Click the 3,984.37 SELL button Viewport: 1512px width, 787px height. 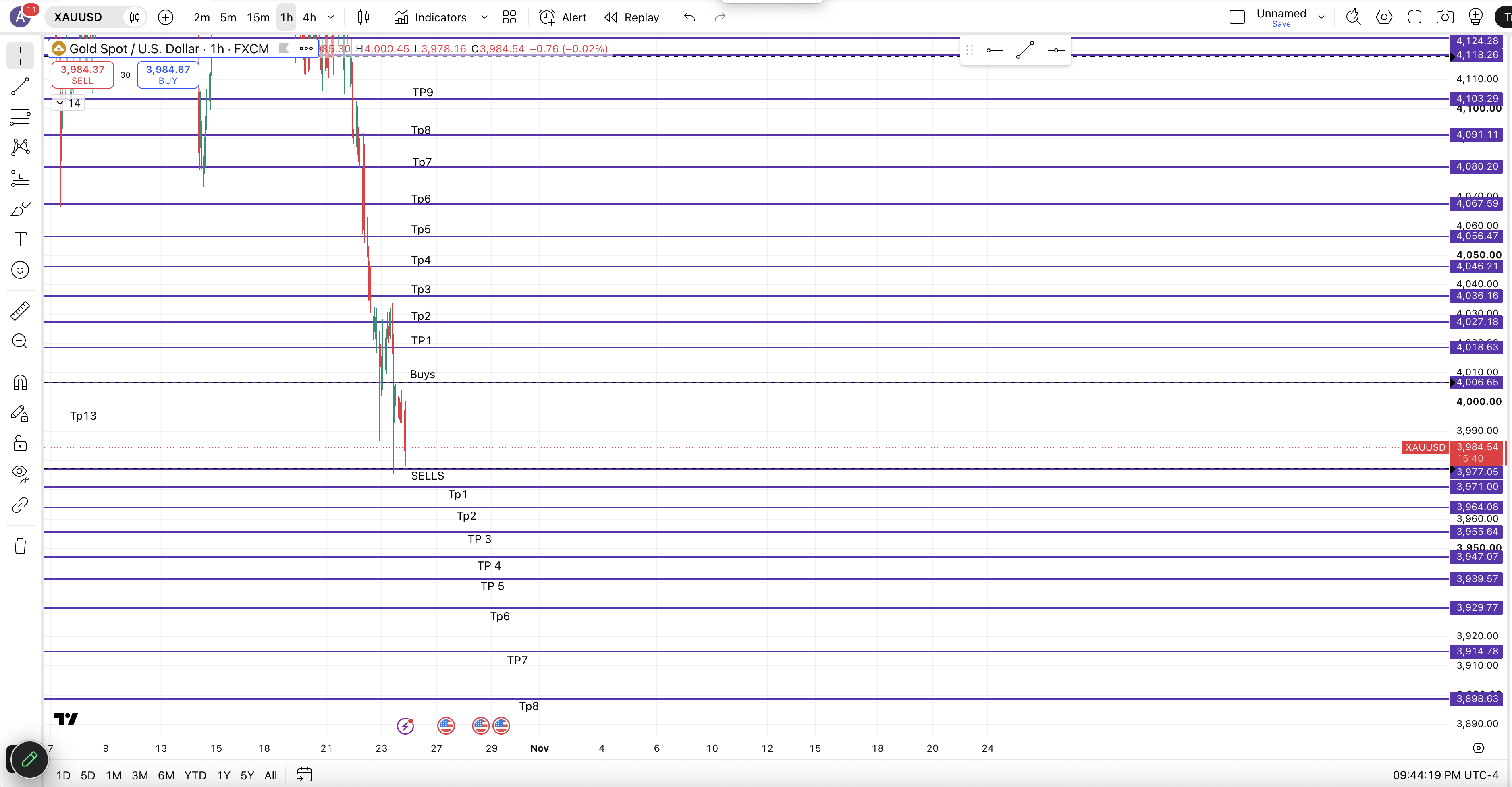pyautogui.click(x=82, y=75)
